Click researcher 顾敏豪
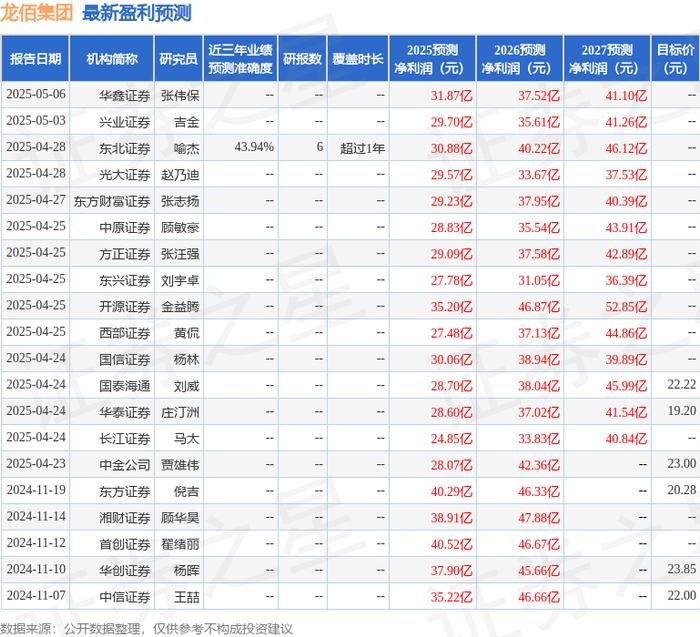This screenshot has width=700, height=637. click(x=180, y=227)
